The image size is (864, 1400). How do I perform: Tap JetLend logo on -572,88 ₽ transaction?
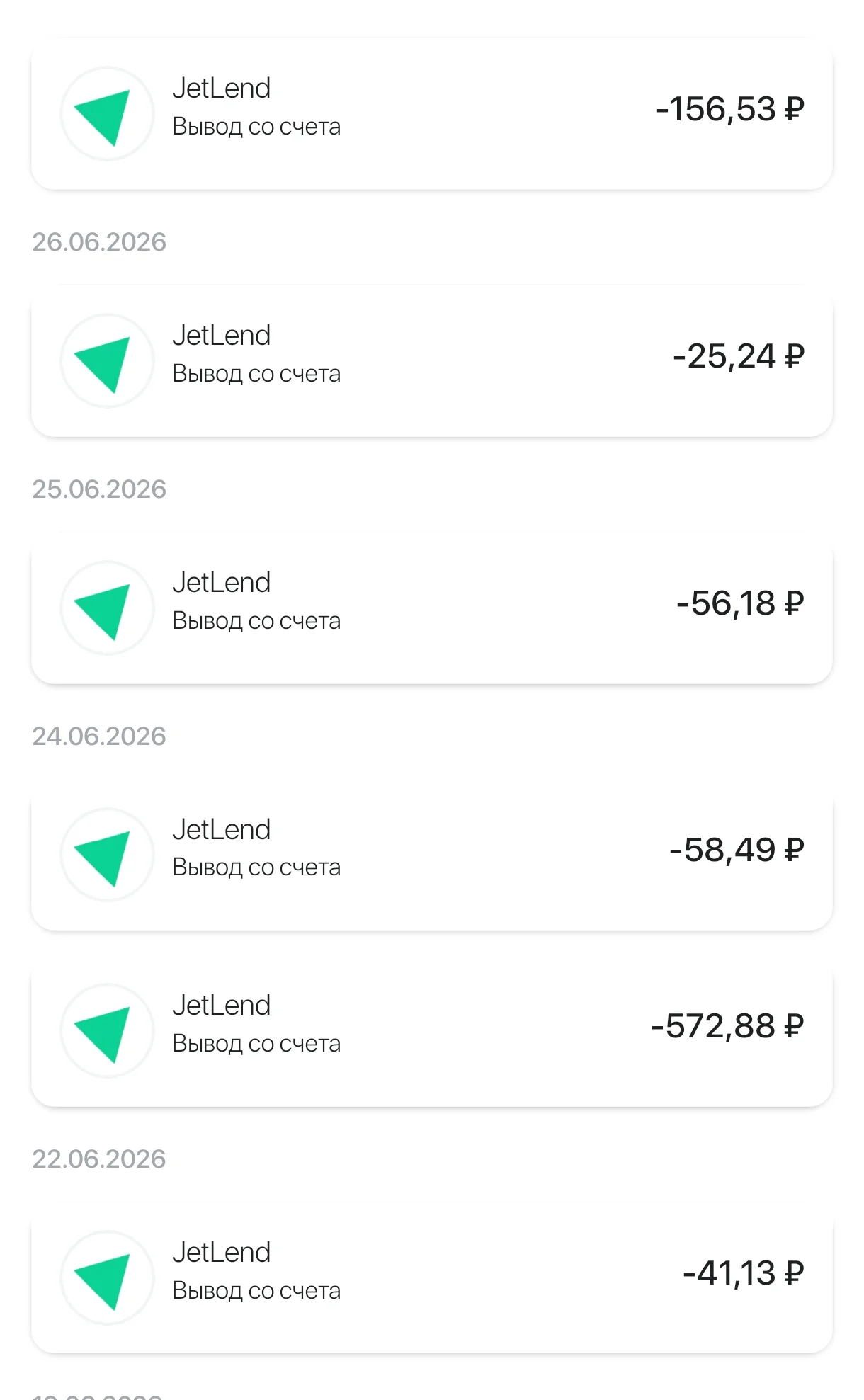107,1031
